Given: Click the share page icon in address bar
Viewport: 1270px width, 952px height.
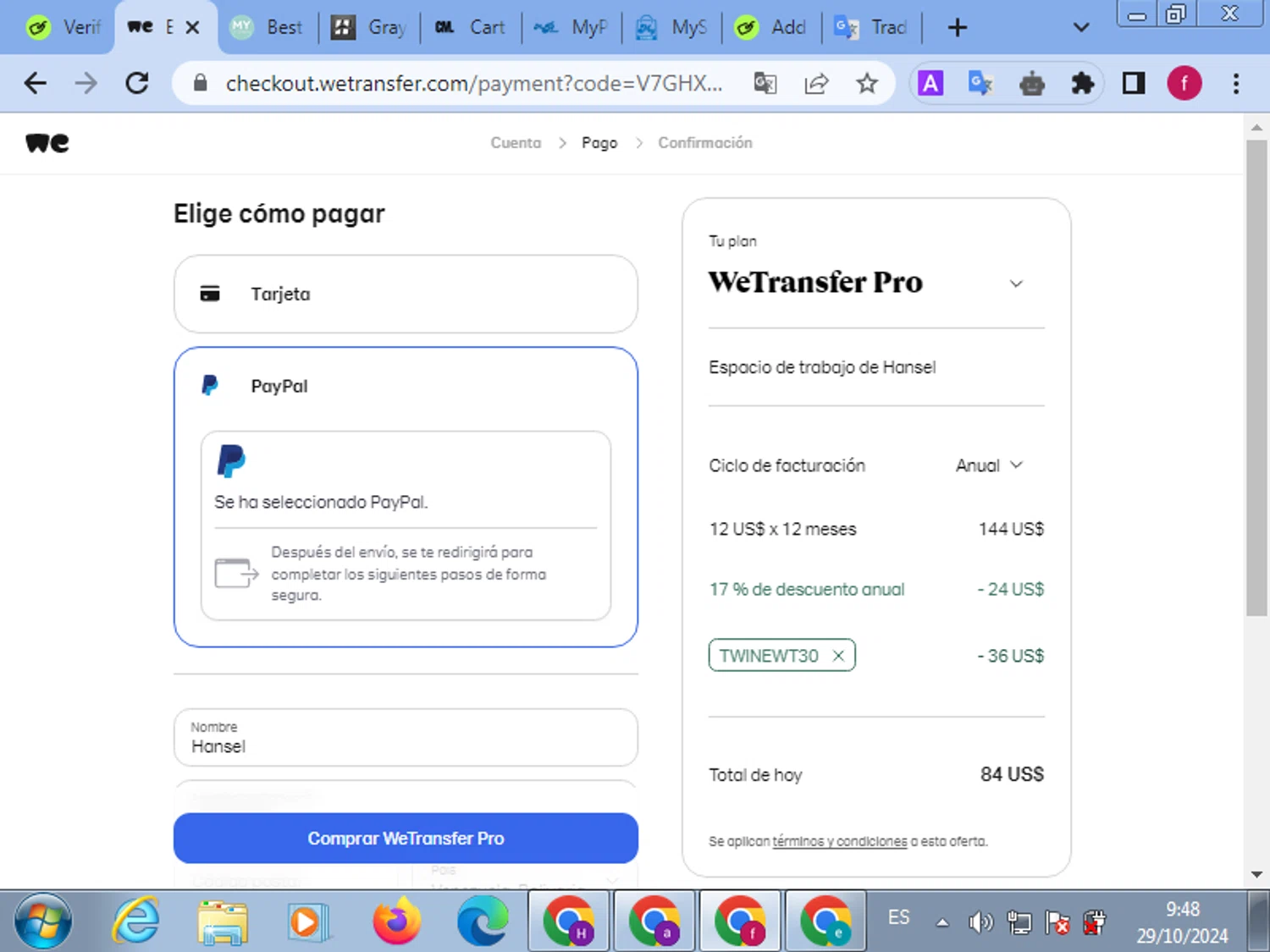Looking at the screenshot, I should coord(816,83).
